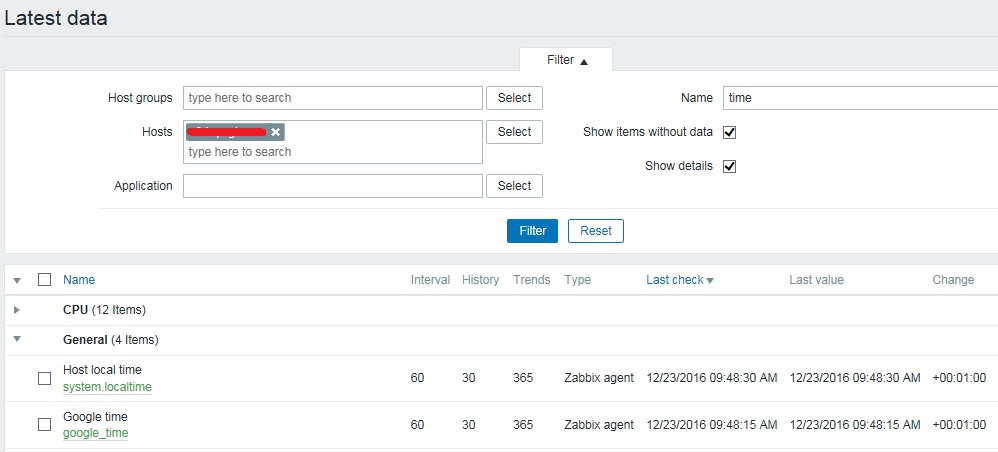Select the Host local time checkbox

[44, 379]
